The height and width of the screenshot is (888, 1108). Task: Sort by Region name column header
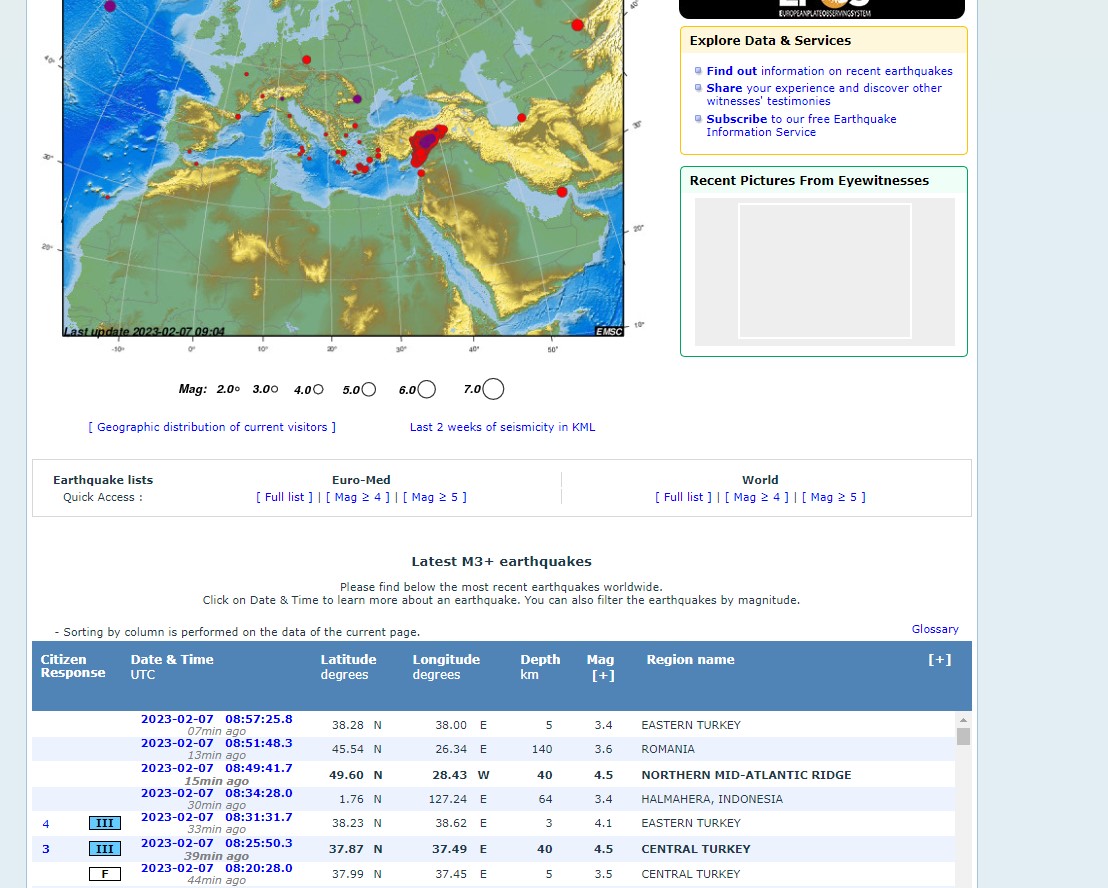click(690, 660)
